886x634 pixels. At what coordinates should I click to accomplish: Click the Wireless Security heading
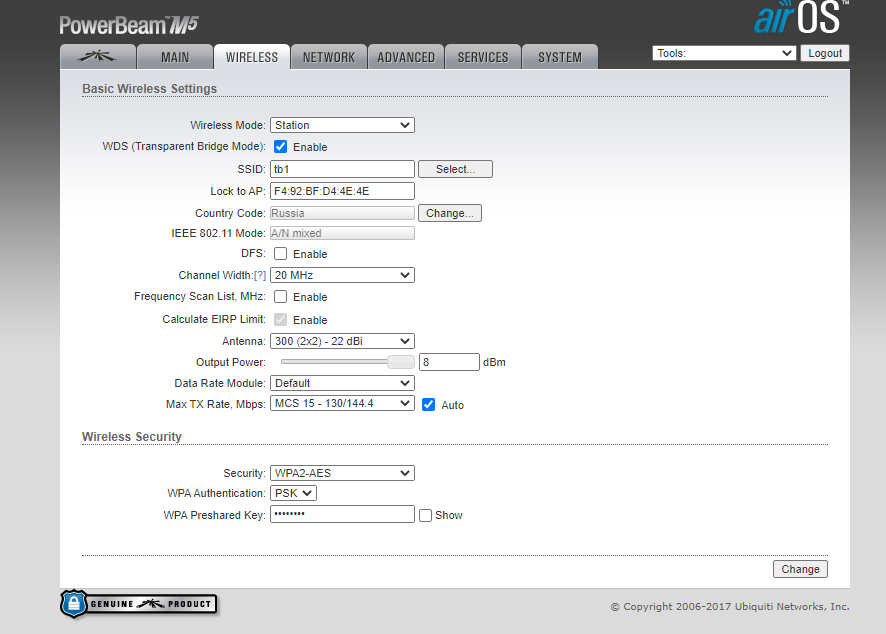point(132,437)
